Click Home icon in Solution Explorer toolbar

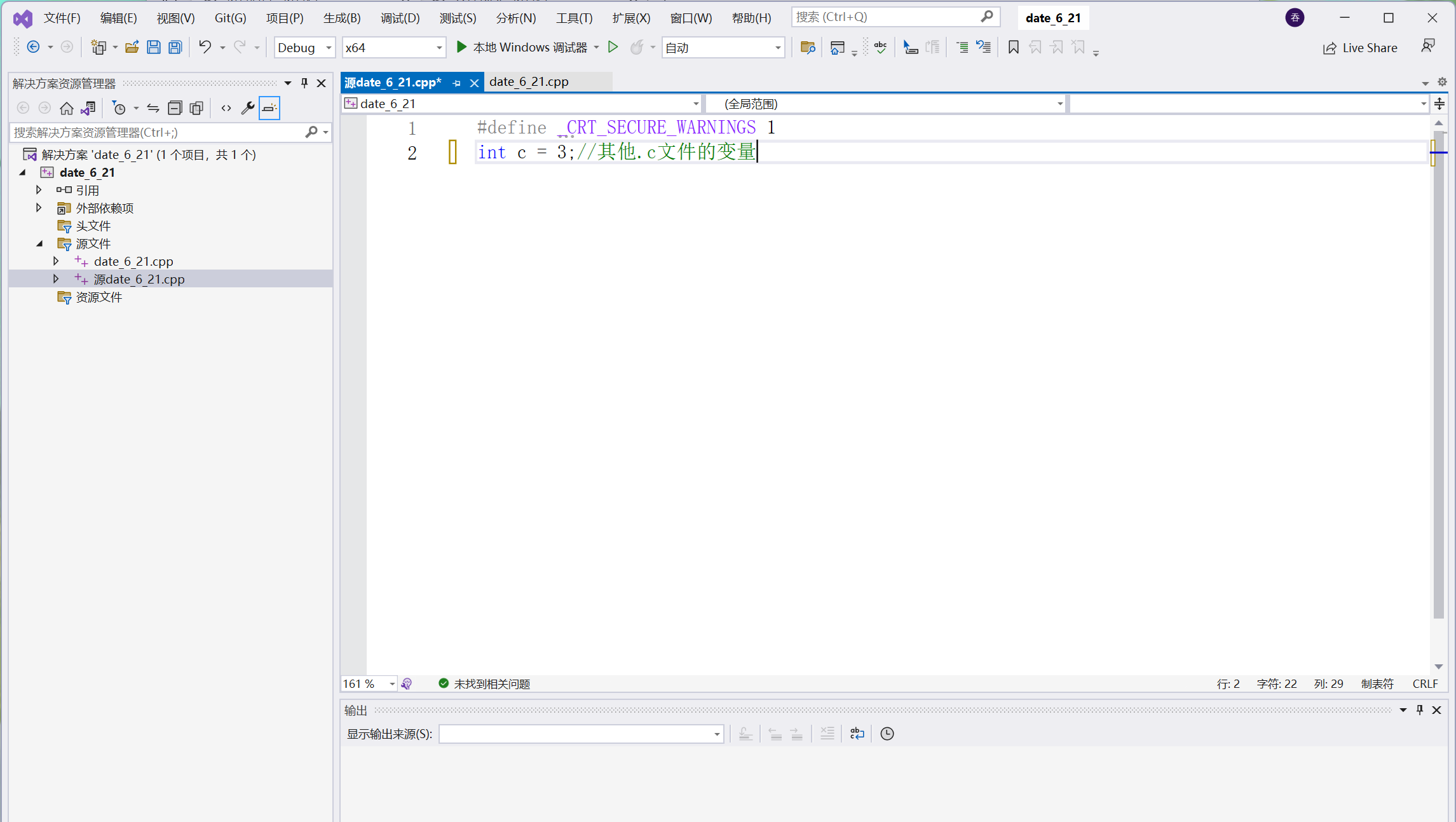point(66,108)
